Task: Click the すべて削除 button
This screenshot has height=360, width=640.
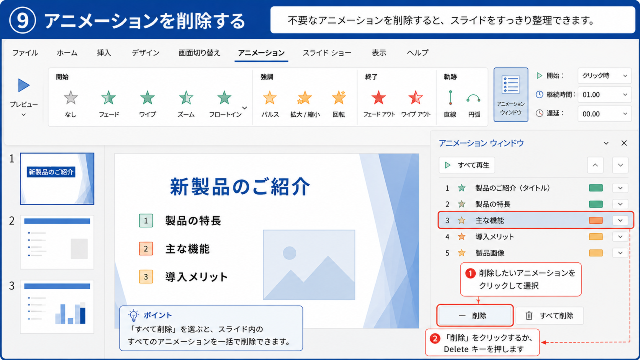Action: pyautogui.click(x=549, y=316)
